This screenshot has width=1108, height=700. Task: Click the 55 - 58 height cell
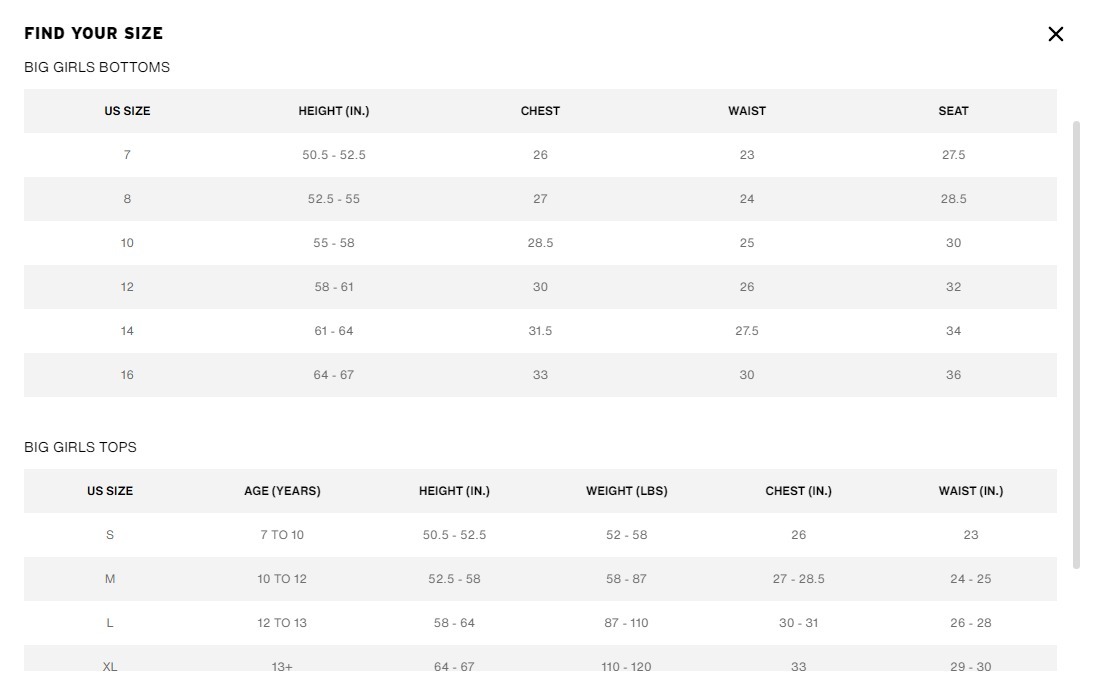(x=334, y=243)
